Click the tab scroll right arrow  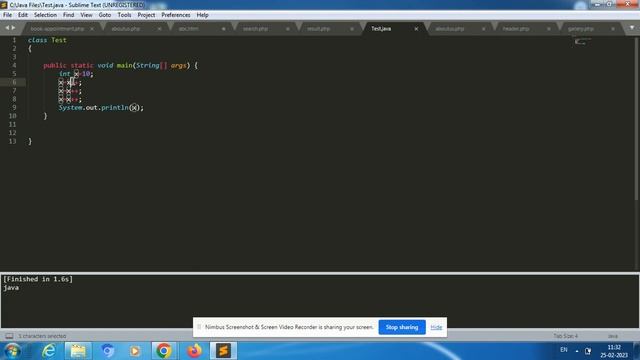pos(13,28)
